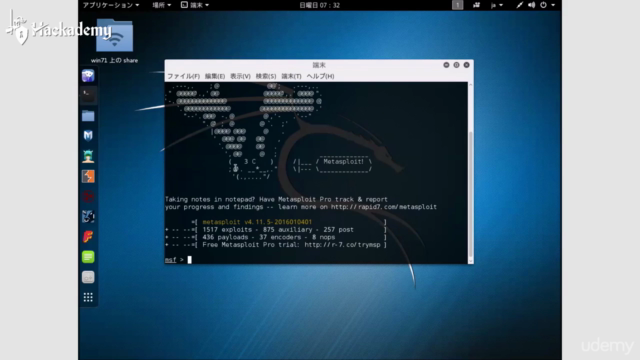The image size is (640, 360).
Task: Click the msf > prompt line
Action: pyautogui.click(x=178, y=260)
